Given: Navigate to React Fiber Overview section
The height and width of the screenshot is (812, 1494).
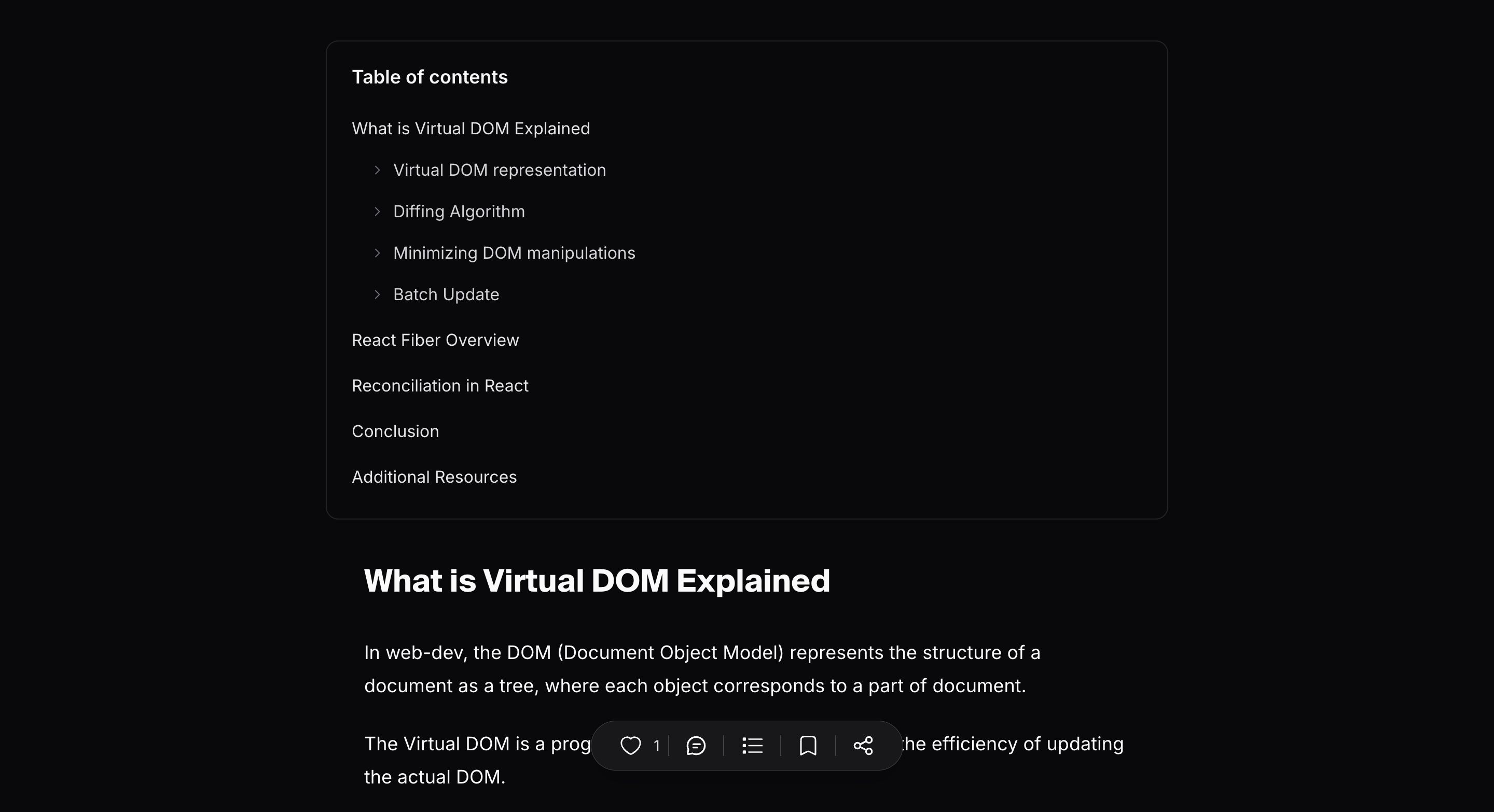Looking at the screenshot, I should click(435, 340).
